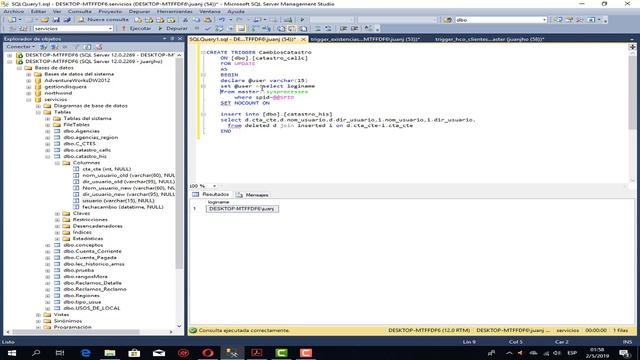Viewport: 640px width, 360px height.
Task: Select the dbo.catastro_callc table
Action: click(x=87, y=150)
